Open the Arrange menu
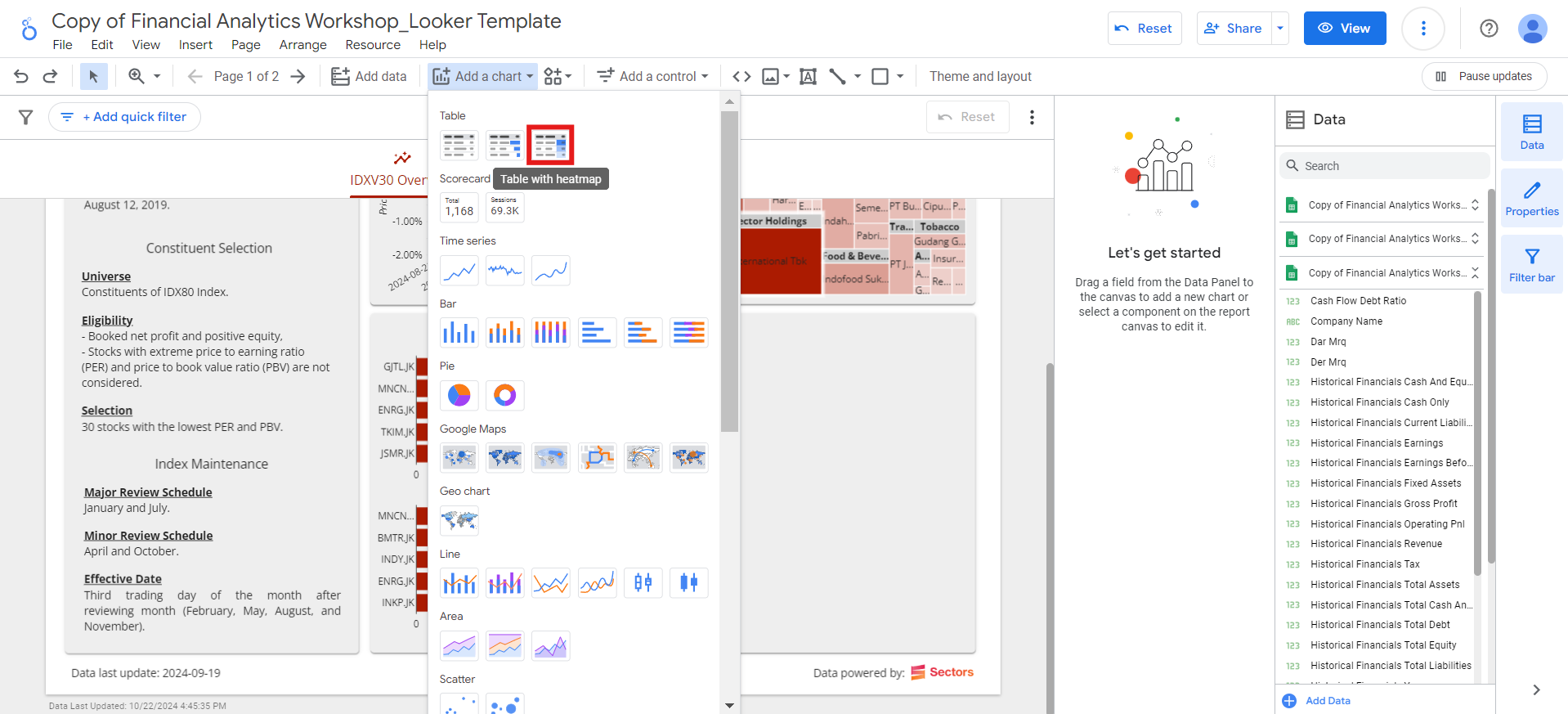 302,45
